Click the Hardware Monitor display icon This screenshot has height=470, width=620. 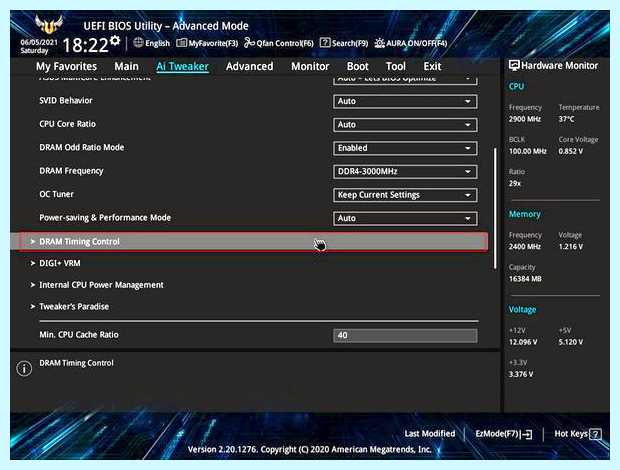coord(514,66)
